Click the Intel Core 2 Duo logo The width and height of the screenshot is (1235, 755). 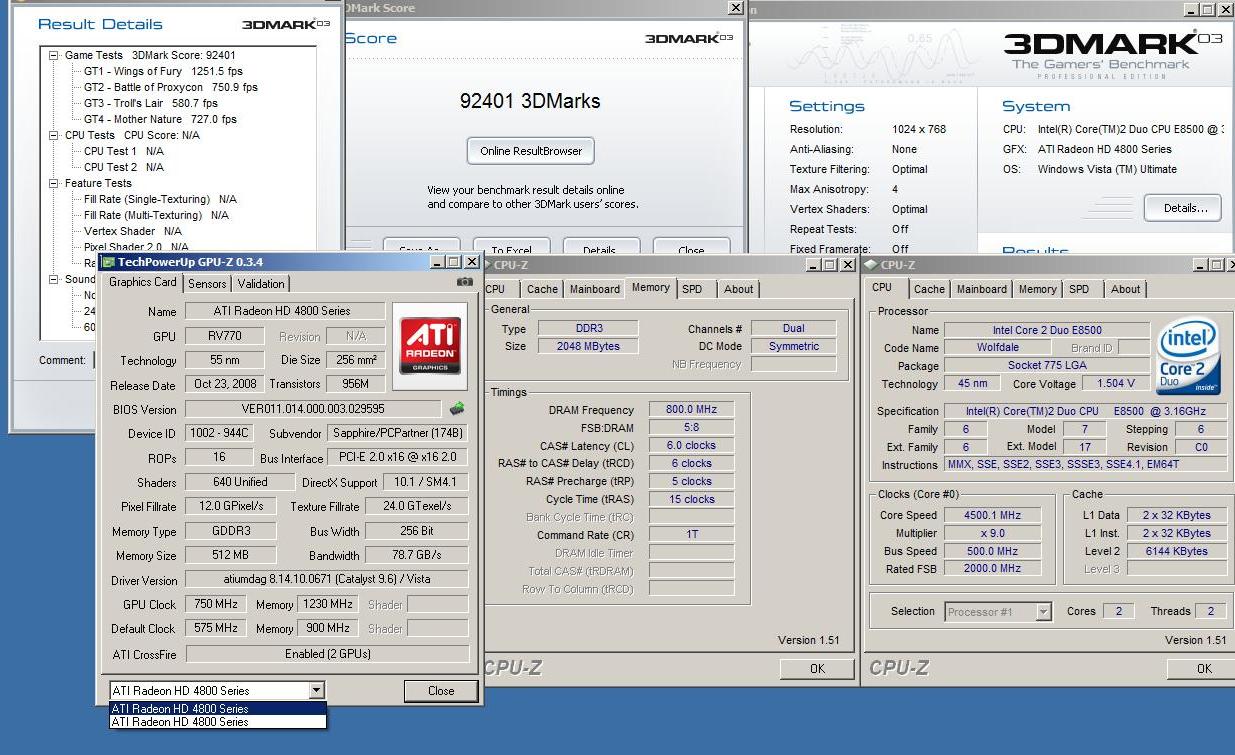point(1188,358)
